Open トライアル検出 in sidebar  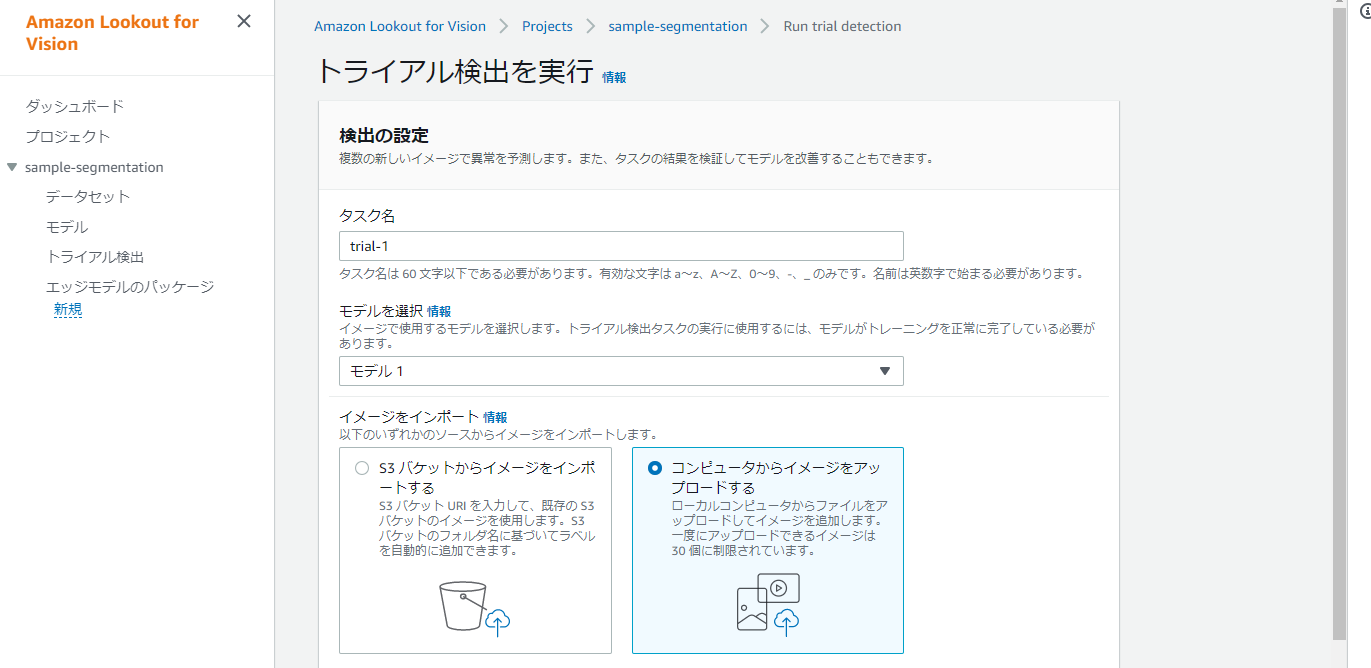click(95, 257)
